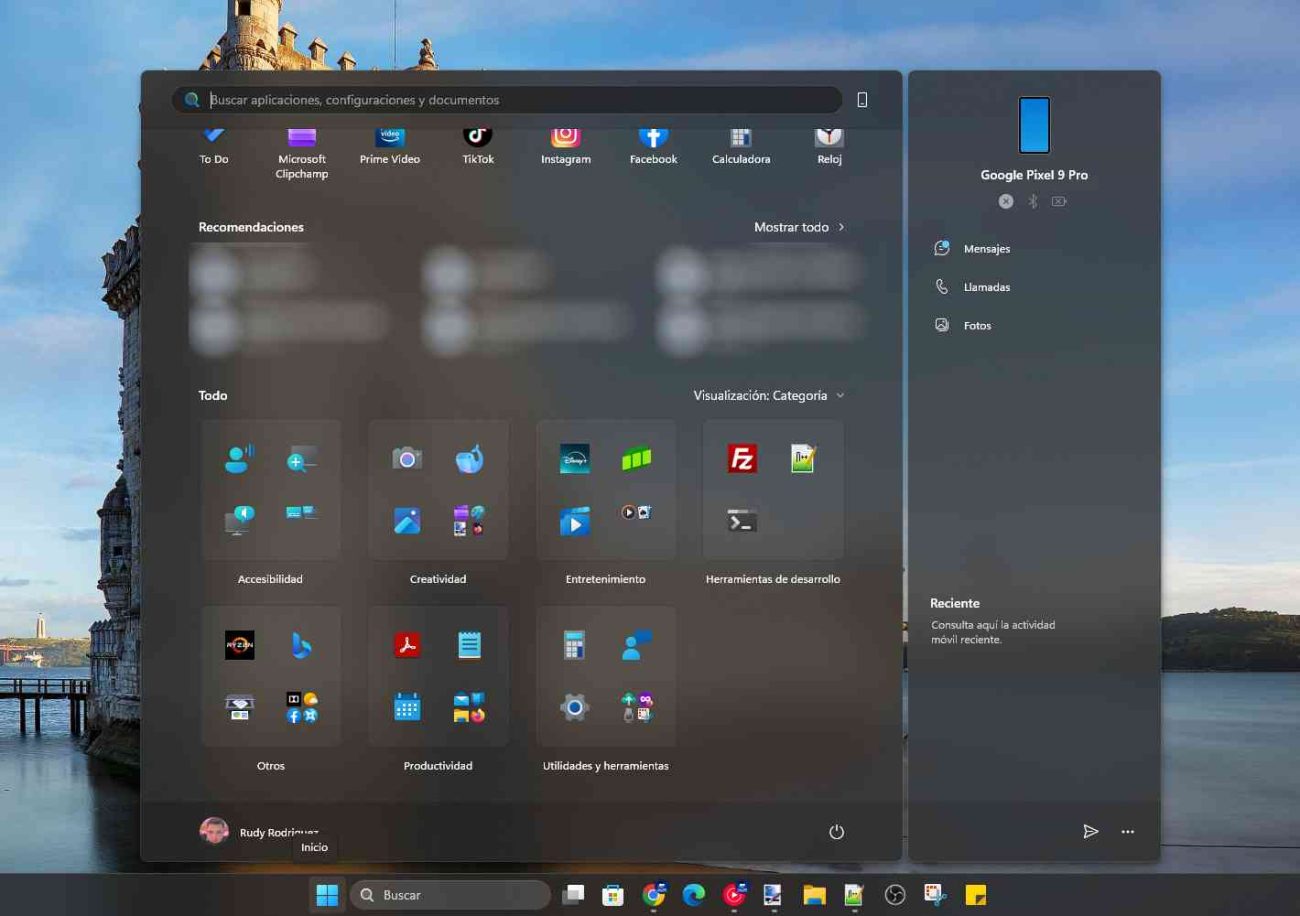Toggle the Bluetooth indicator under Google Pixel 9 Pro

[x=1032, y=201]
